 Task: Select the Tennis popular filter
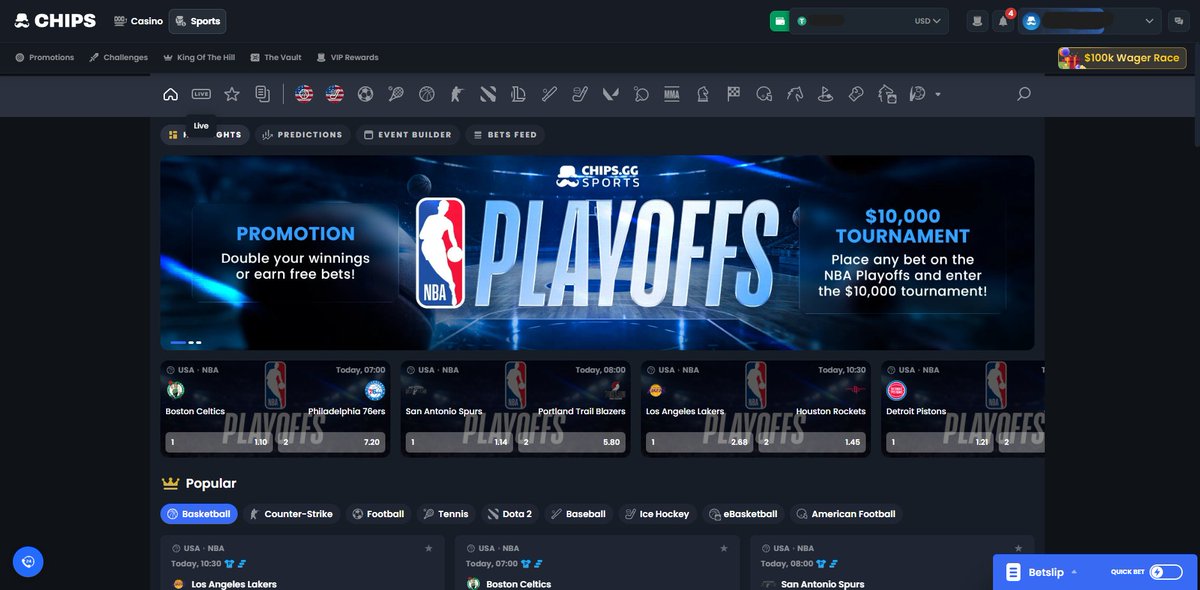tap(446, 514)
